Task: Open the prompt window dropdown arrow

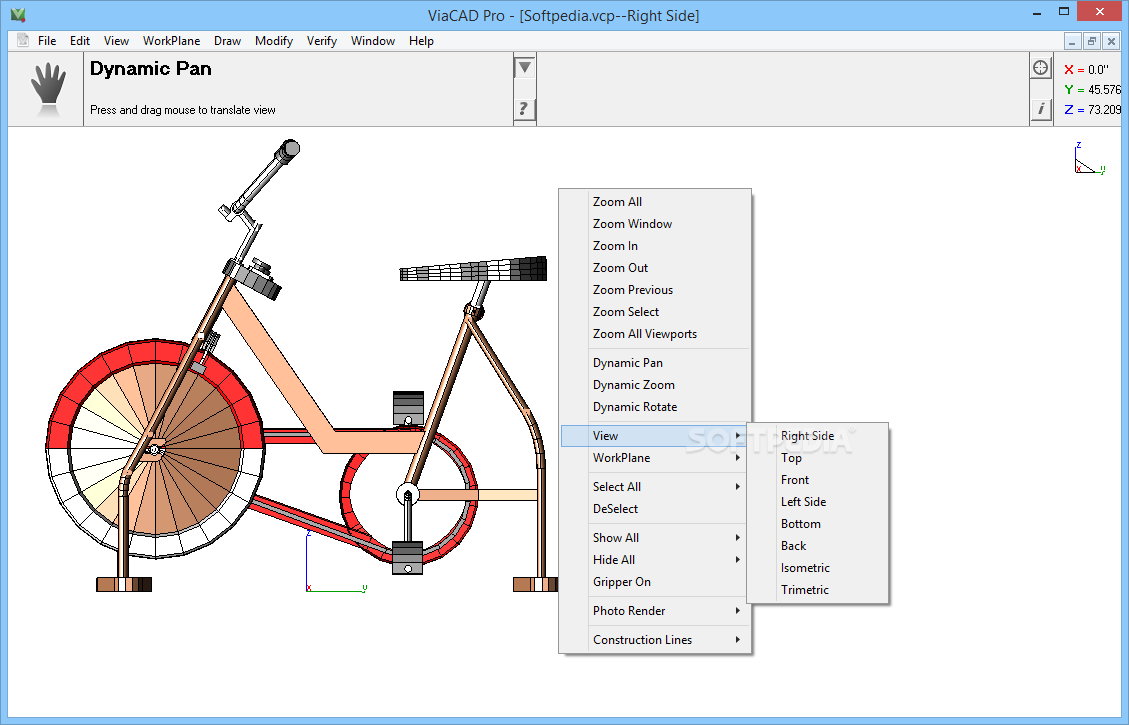Action: 525,68
